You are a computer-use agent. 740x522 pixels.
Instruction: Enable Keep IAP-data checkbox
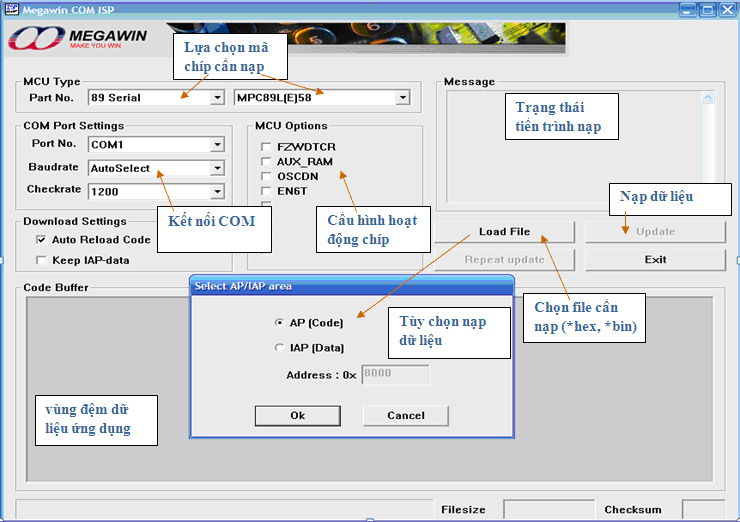click(41, 260)
